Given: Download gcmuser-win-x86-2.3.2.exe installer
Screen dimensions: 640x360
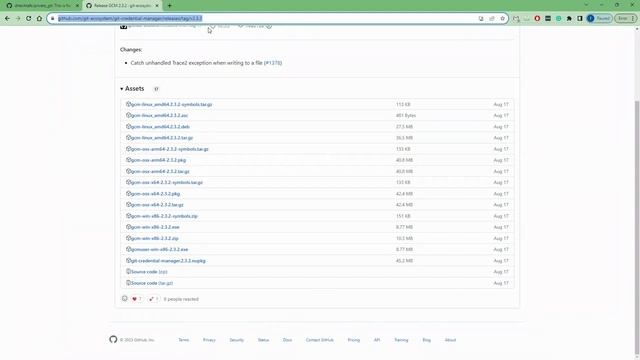Looking at the screenshot, I should point(160,249).
